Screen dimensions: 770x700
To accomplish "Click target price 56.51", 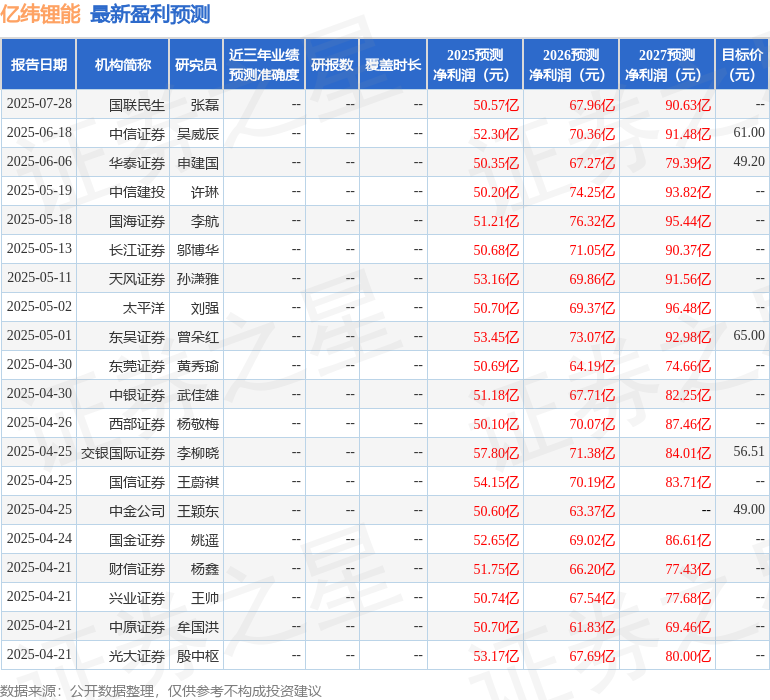I will tap(749, 451).
